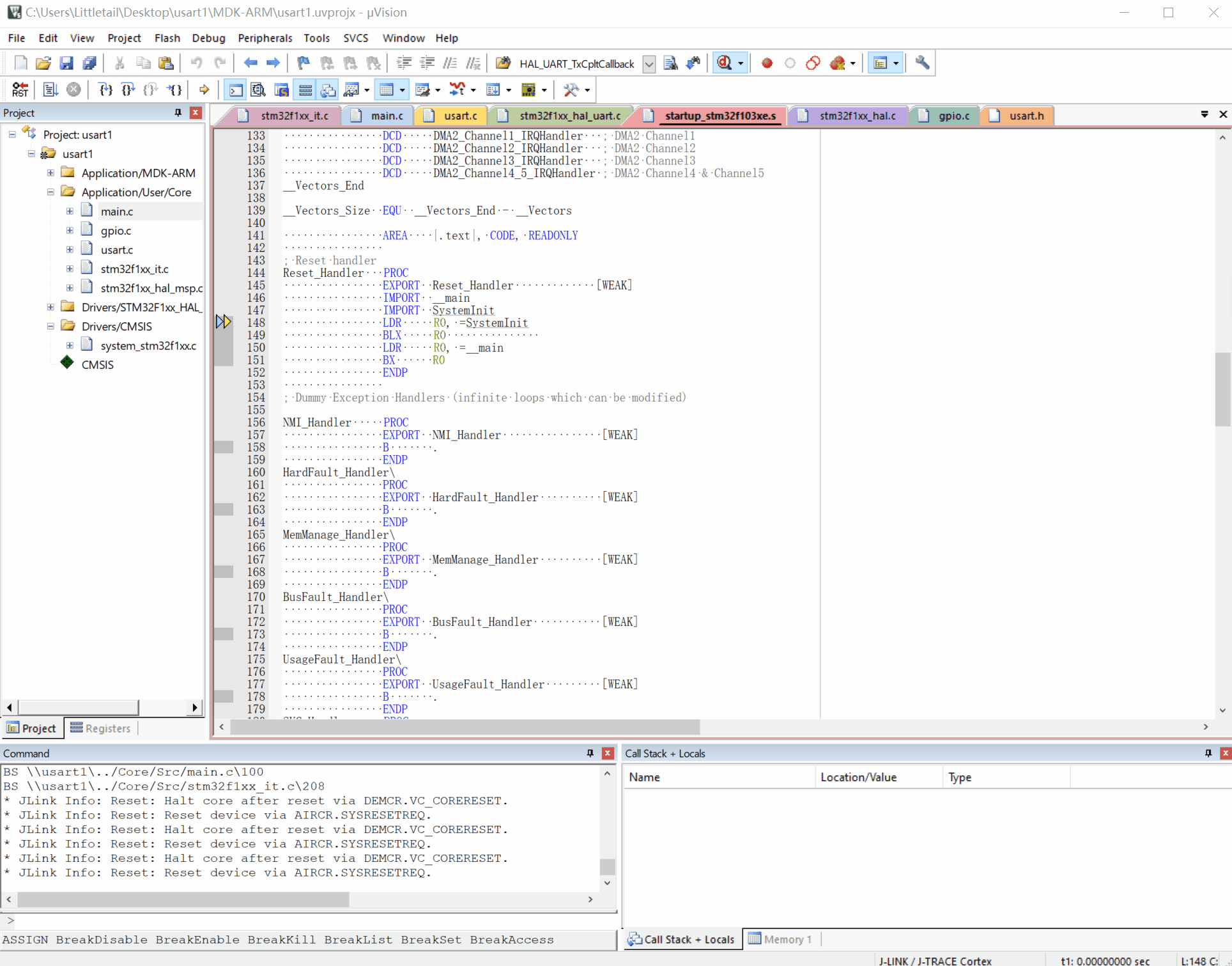Run to cursor line icon
The height and width of the screenshot is (966, 1232).
[x=174, y=90]
